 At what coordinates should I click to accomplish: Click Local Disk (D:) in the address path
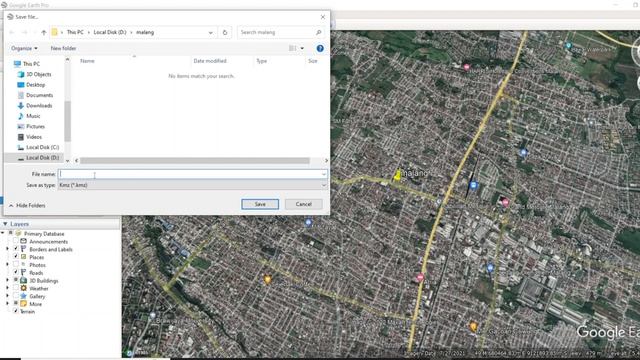coord(110,32)
